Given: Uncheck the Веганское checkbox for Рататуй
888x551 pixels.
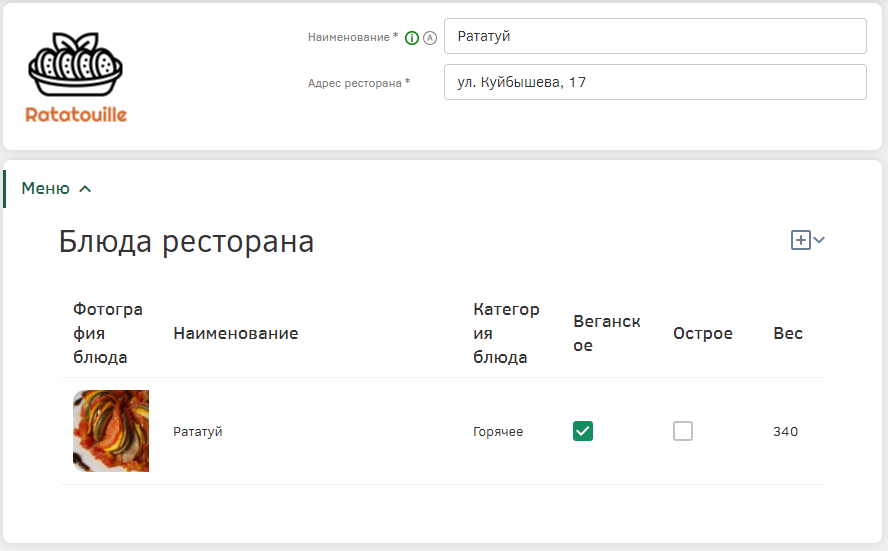Looking at the screenshot, I should 583,431.
